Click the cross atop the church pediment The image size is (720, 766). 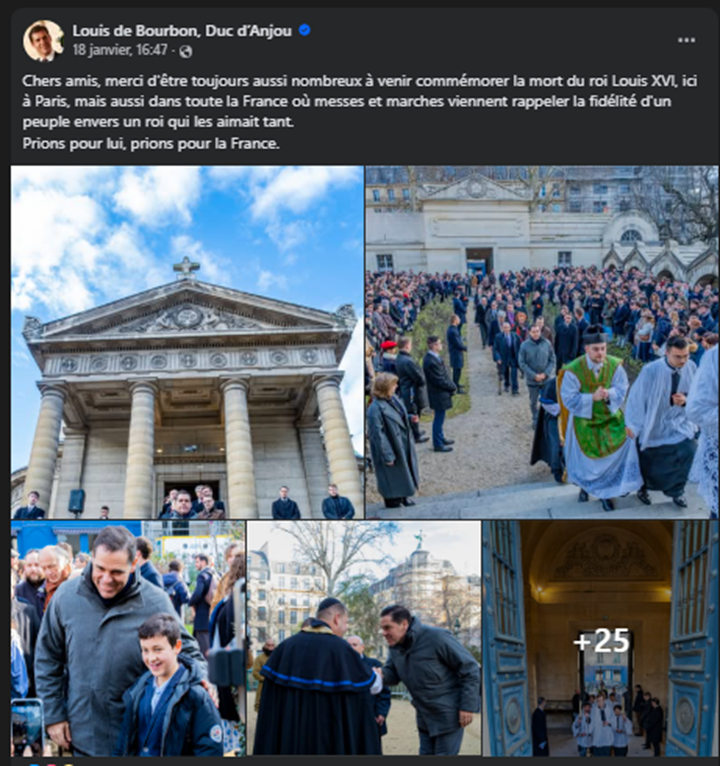pos(186,268)
